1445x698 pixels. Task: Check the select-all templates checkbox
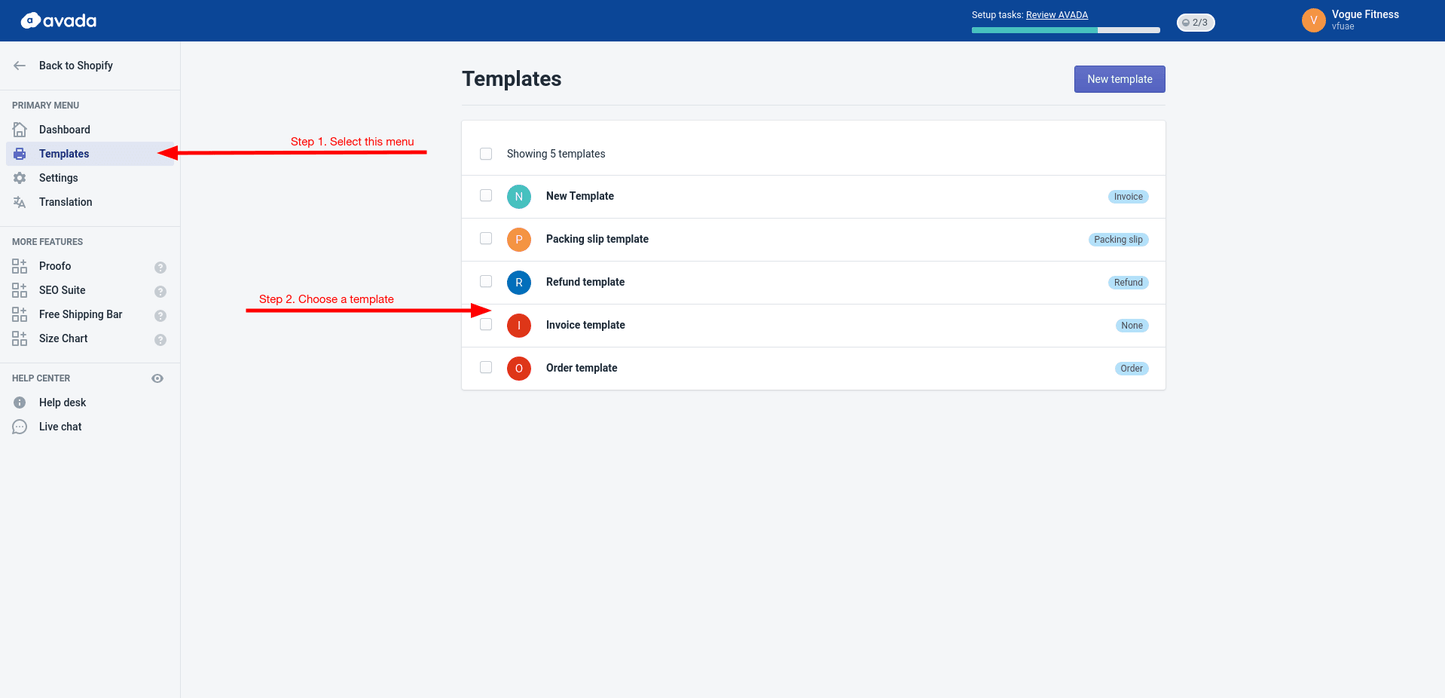click(x=486, y=154)
